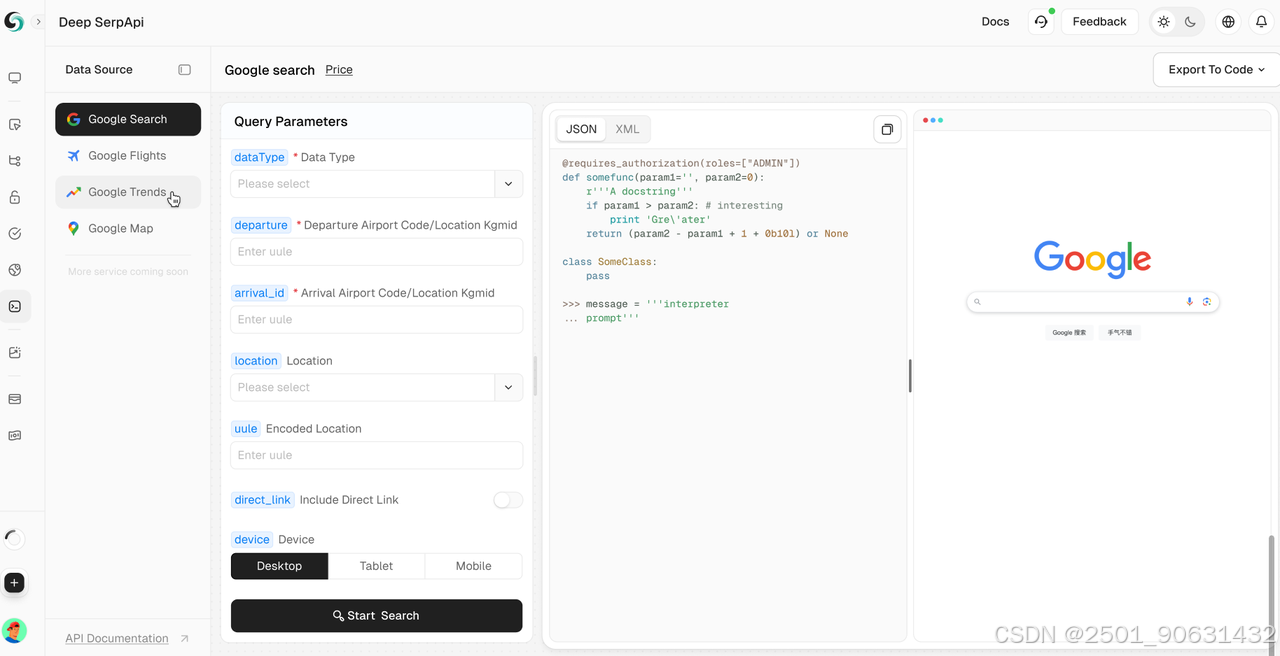Click the location parameter tag
1280x656 pixels.
[x=256, y=361]
